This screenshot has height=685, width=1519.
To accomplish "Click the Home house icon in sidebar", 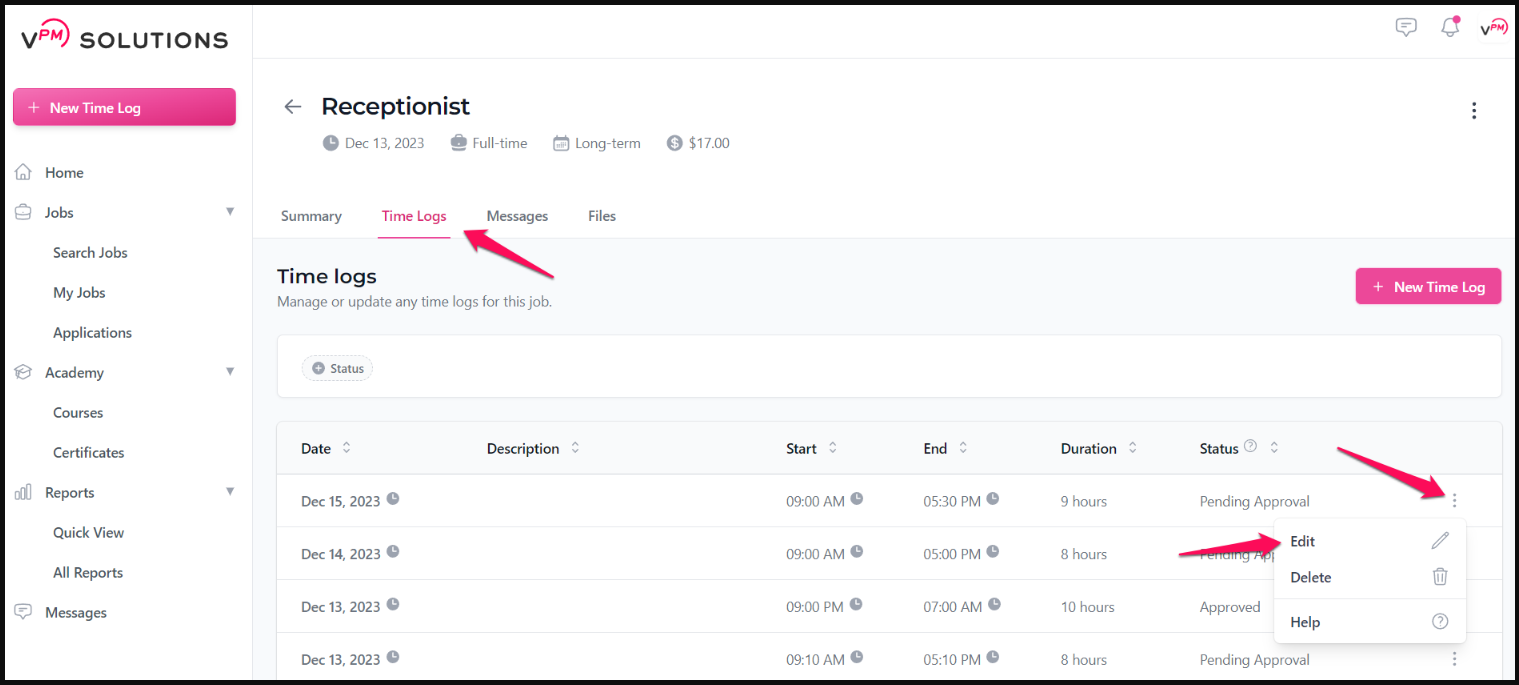I will [24, 172].
